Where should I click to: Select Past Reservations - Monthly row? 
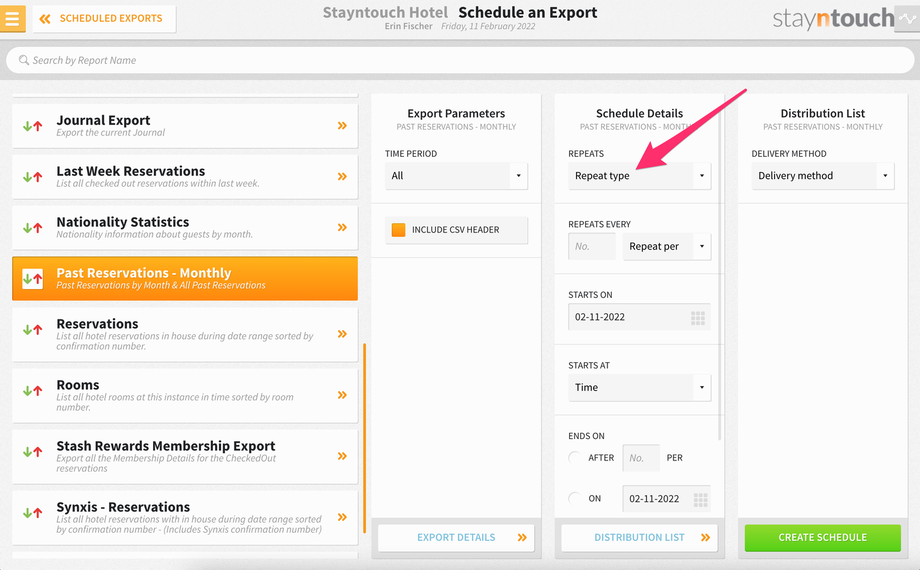pyautogui.click(x=185, y=278)
